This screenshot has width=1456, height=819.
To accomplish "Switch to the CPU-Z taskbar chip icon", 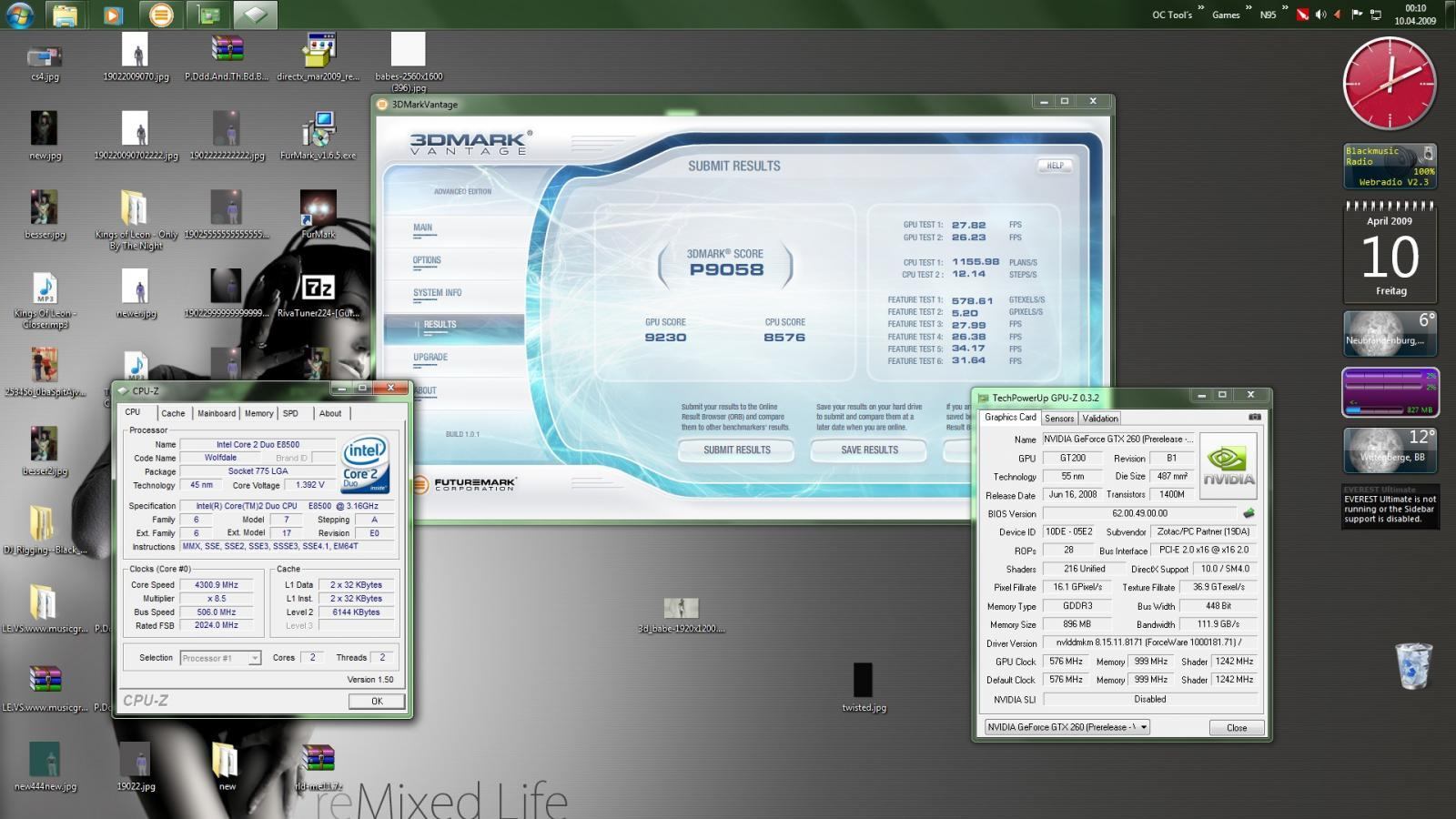I will 256,15.
